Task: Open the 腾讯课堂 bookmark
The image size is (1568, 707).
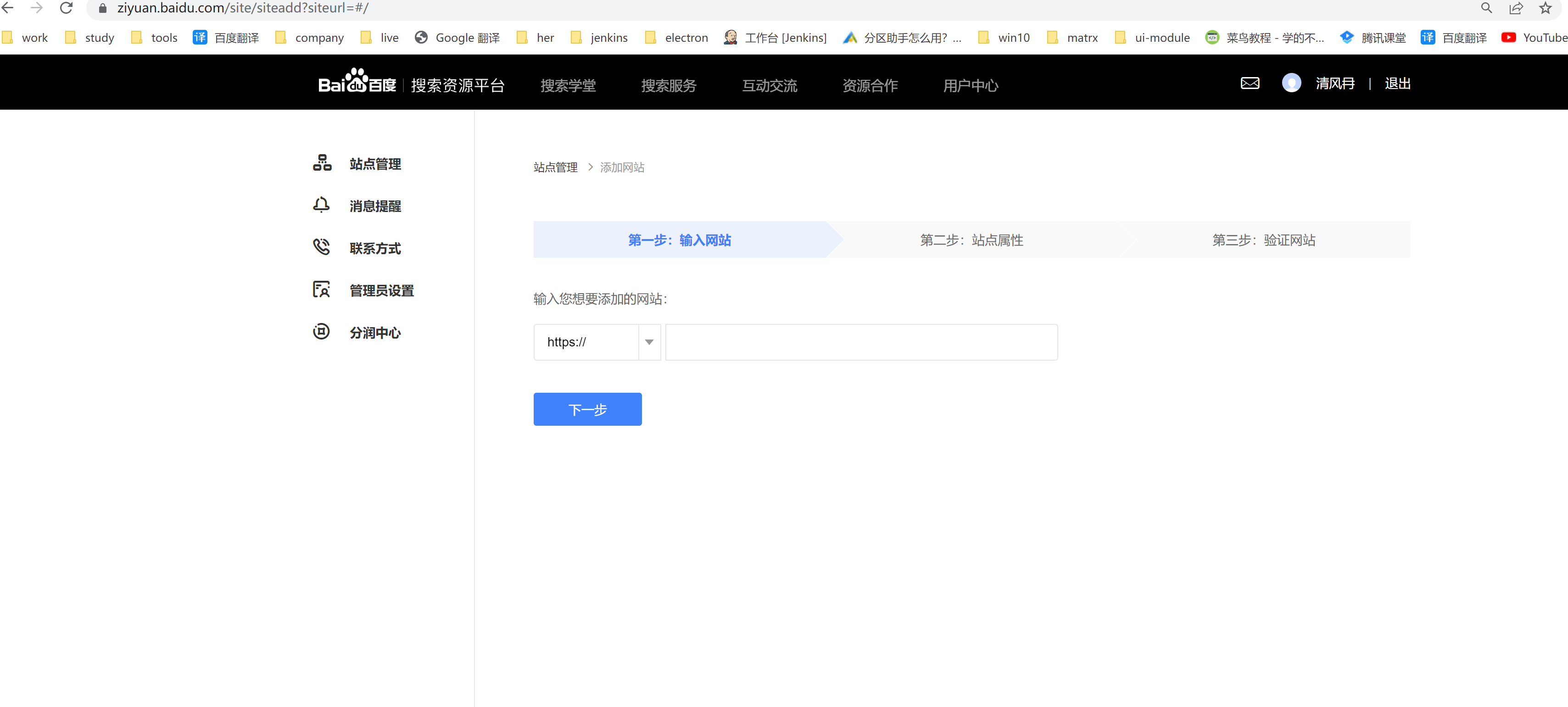Action: (1373, 38)
